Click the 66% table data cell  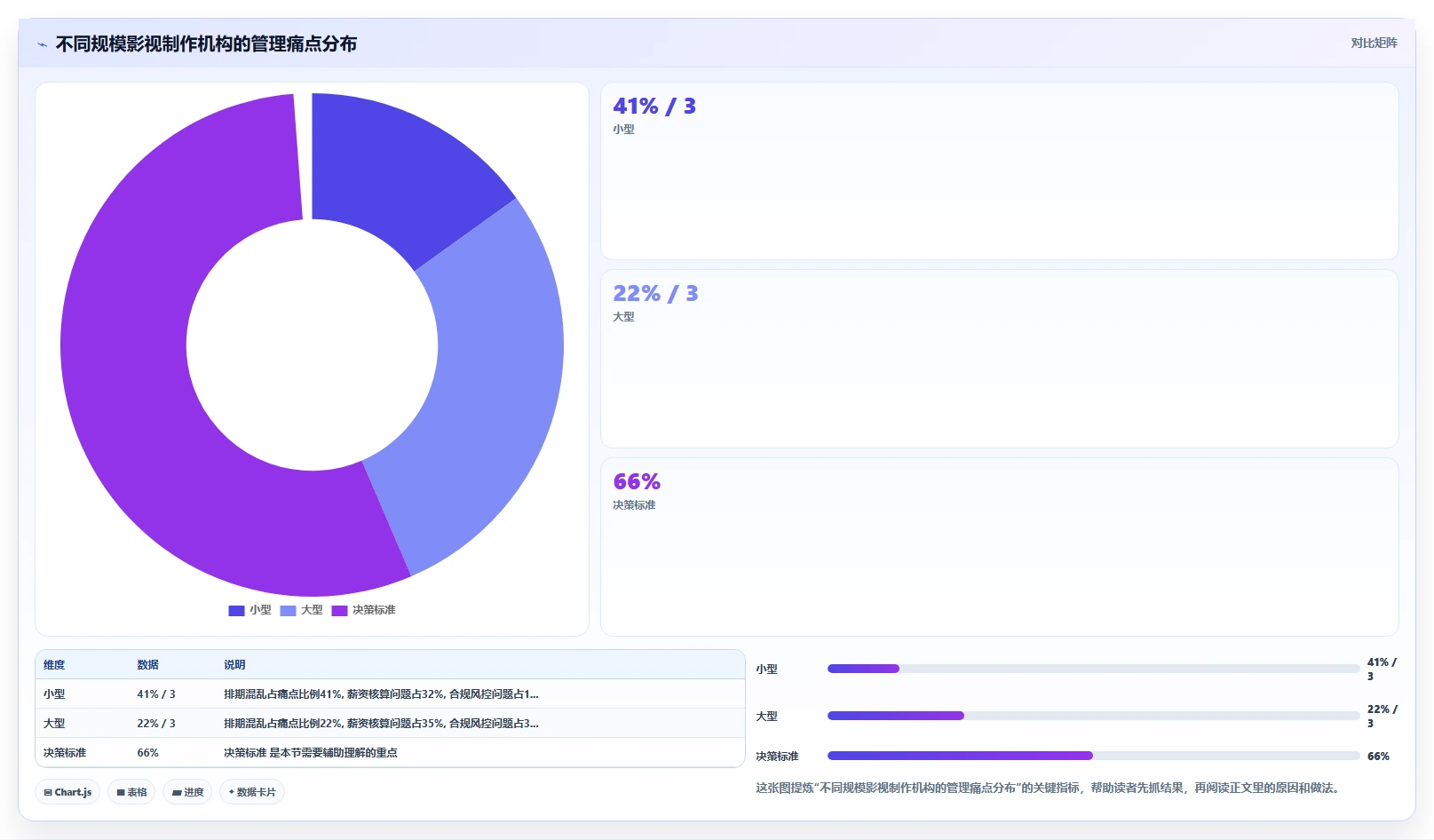[147, 753]
